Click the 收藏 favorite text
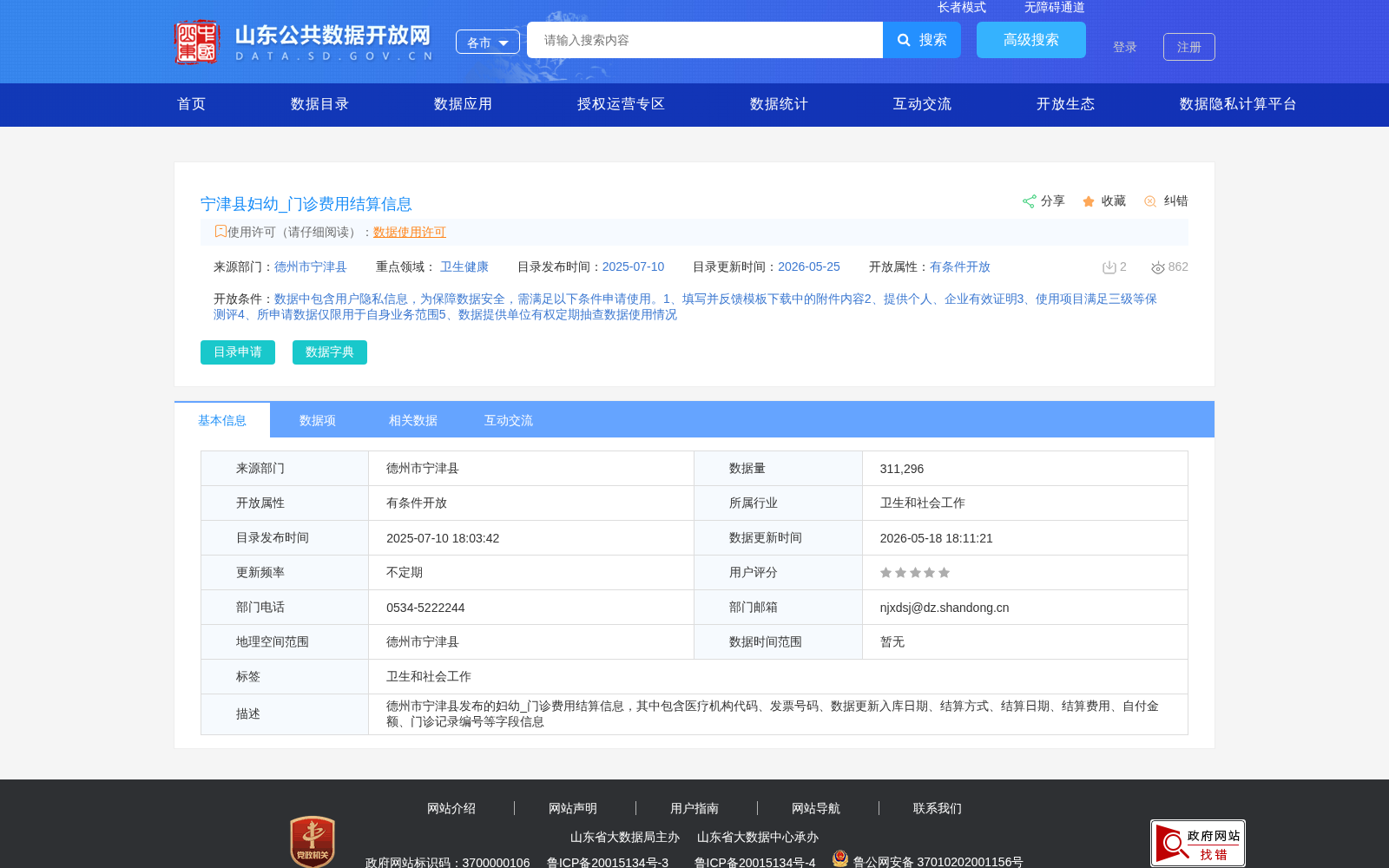 (1114, 201)
